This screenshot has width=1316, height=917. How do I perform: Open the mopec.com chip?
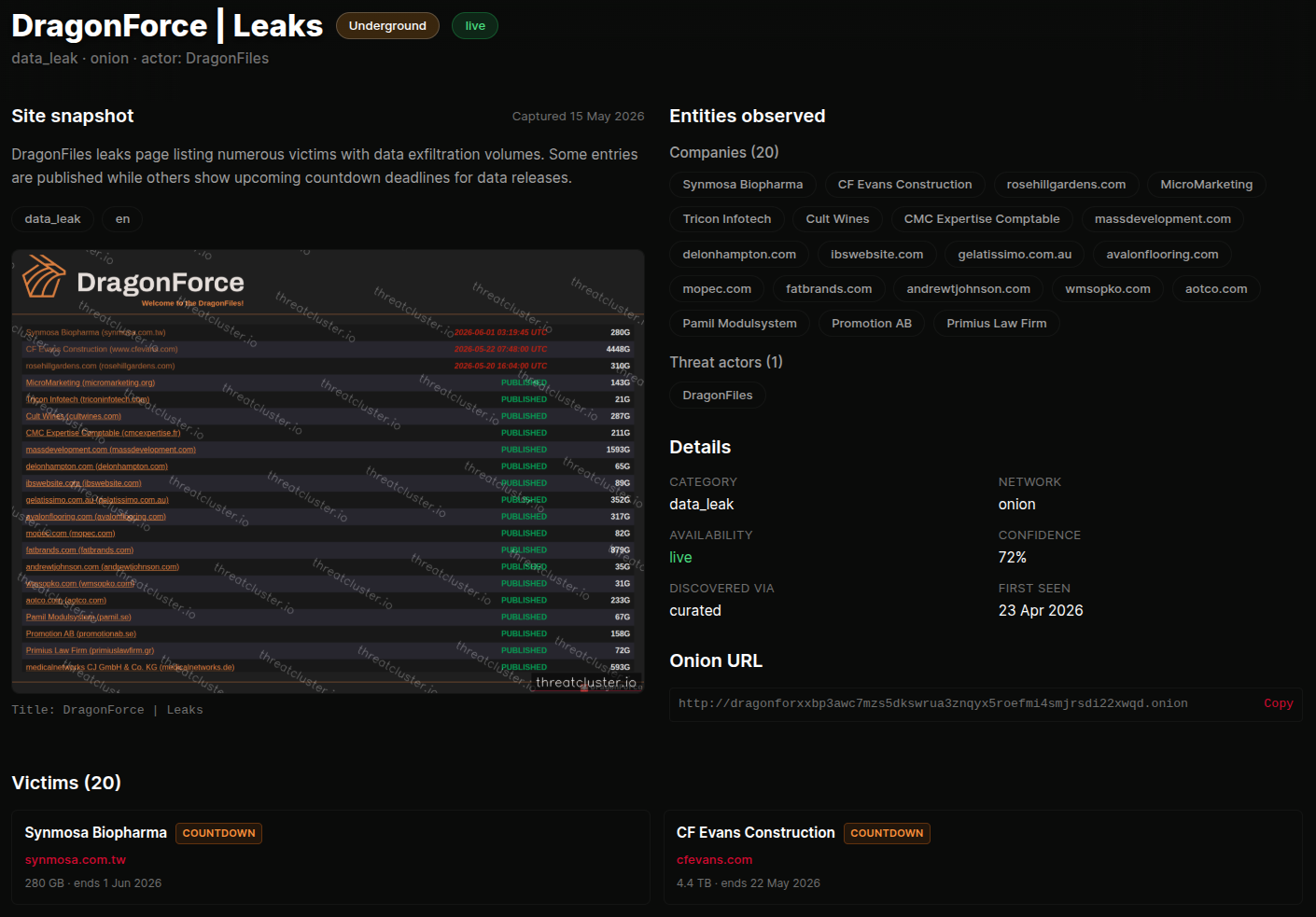pos(717,289)
